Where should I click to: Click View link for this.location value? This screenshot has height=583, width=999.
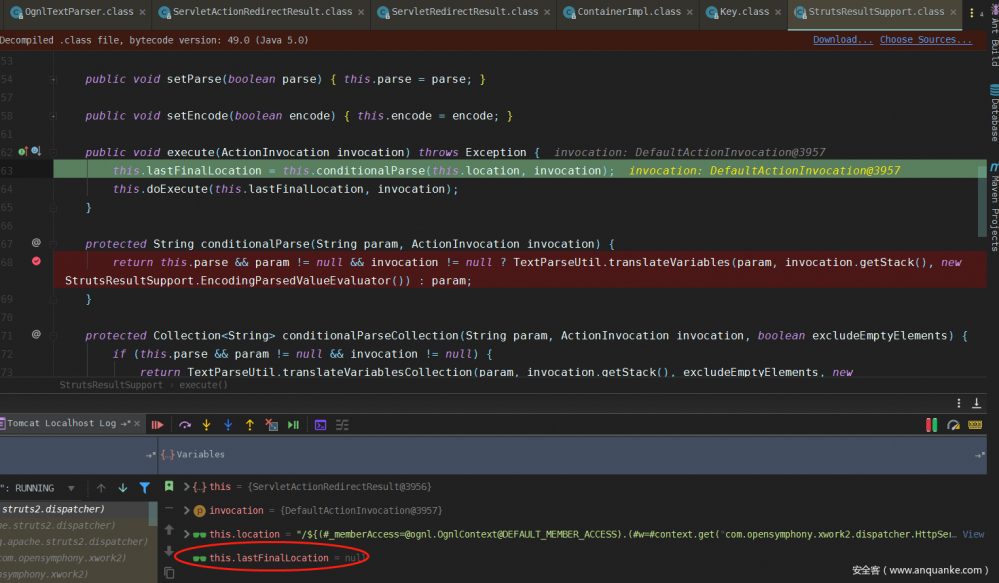[972, 534]
